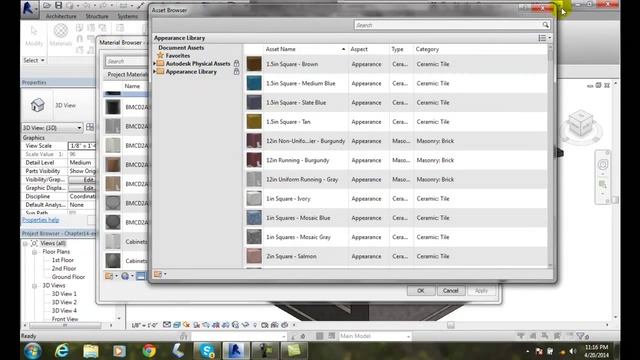This screenshot has width=640, height=360.
Task: Select the 1.5in Square - Tan swatch
Action: [x=254, y=122]
